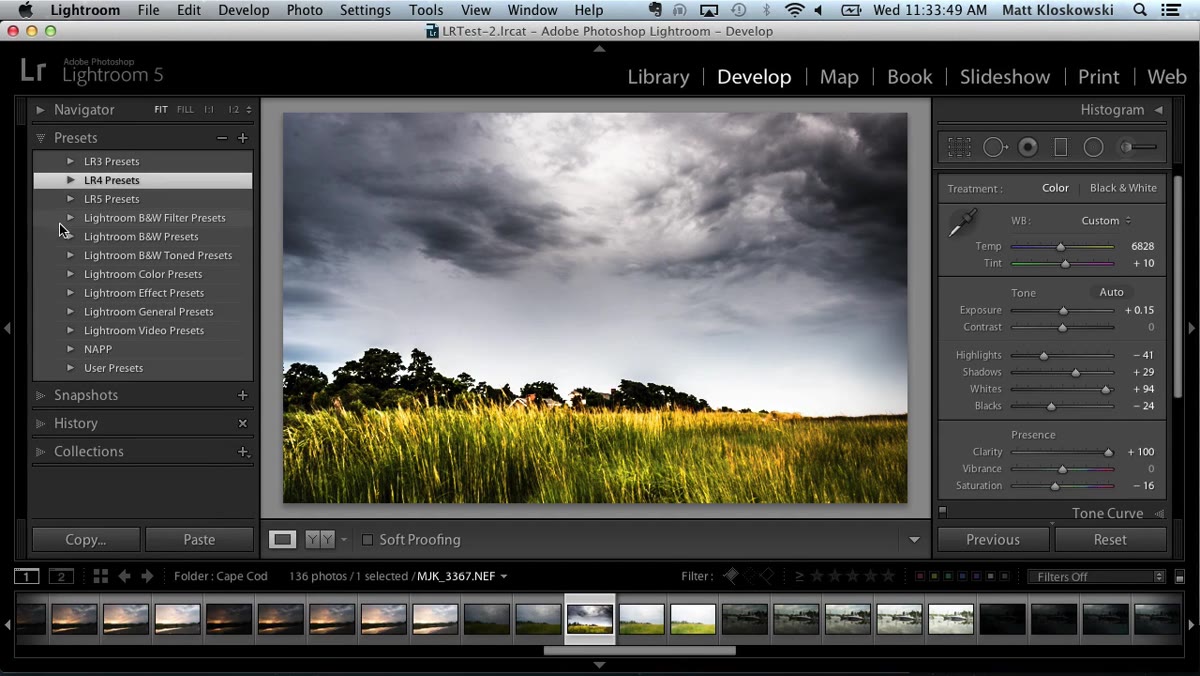The width and height of the screenshot is (1200, 676).
Task: Open the Photo menu
Action: [x=304, y=10]
